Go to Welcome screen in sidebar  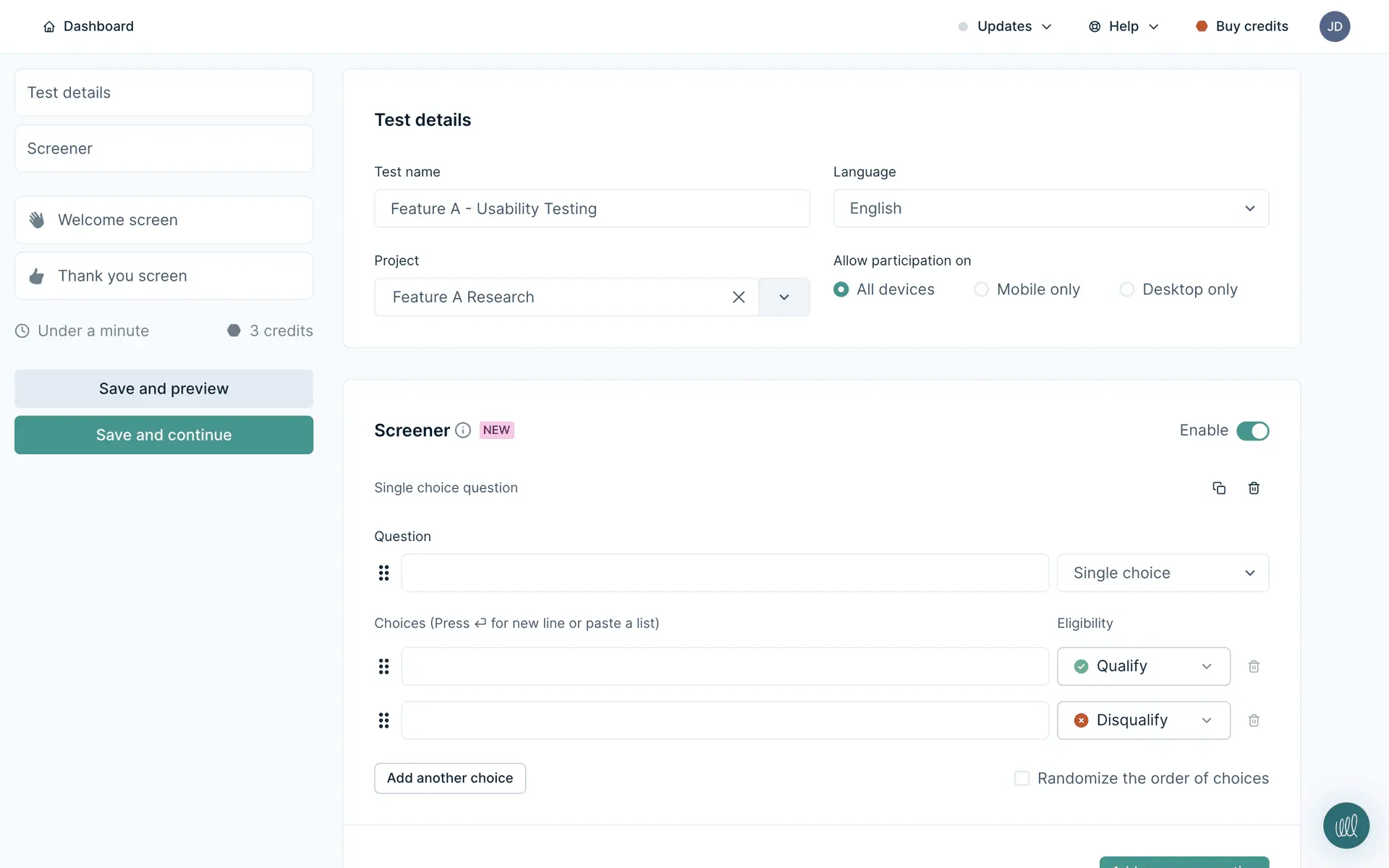tap(163, 220)
